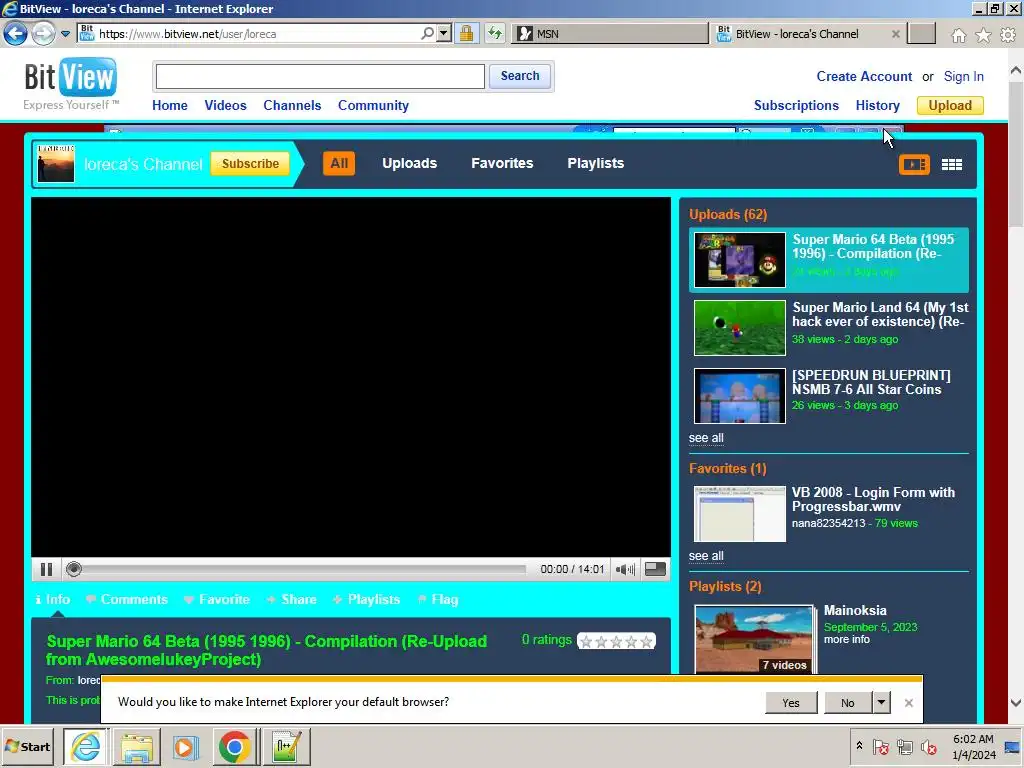Image resolution: width=1024 pixels, height=768 pixels.
Task: Rate the video with five stars
Action: [x=647, y=641]
